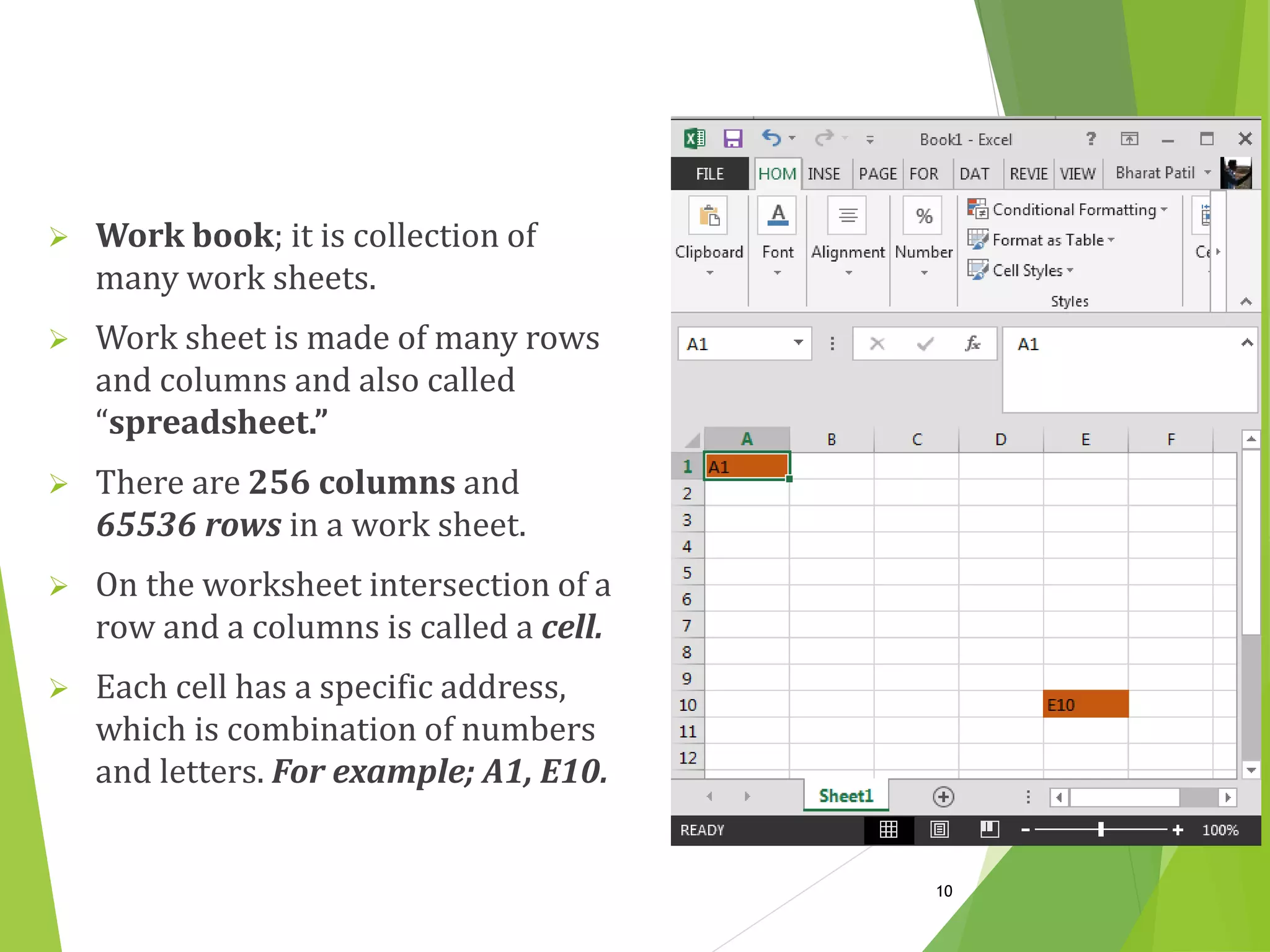Switch to Page Layout view icon

[939, 829]
